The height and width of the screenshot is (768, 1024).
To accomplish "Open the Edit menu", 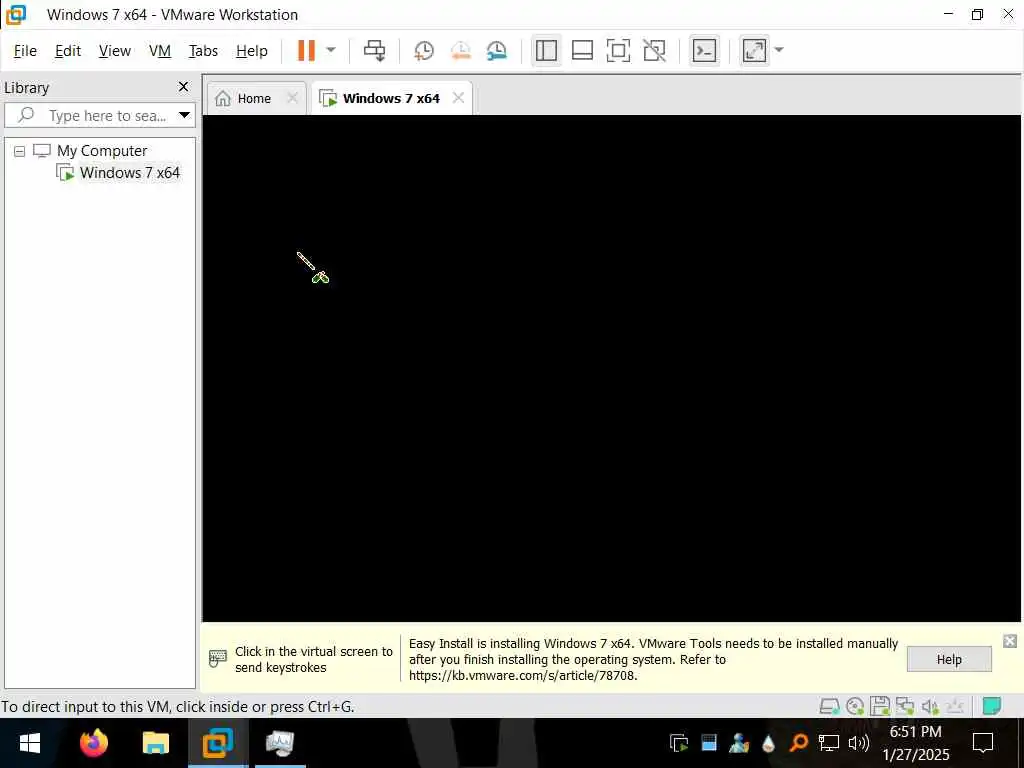I will [68, 51].
